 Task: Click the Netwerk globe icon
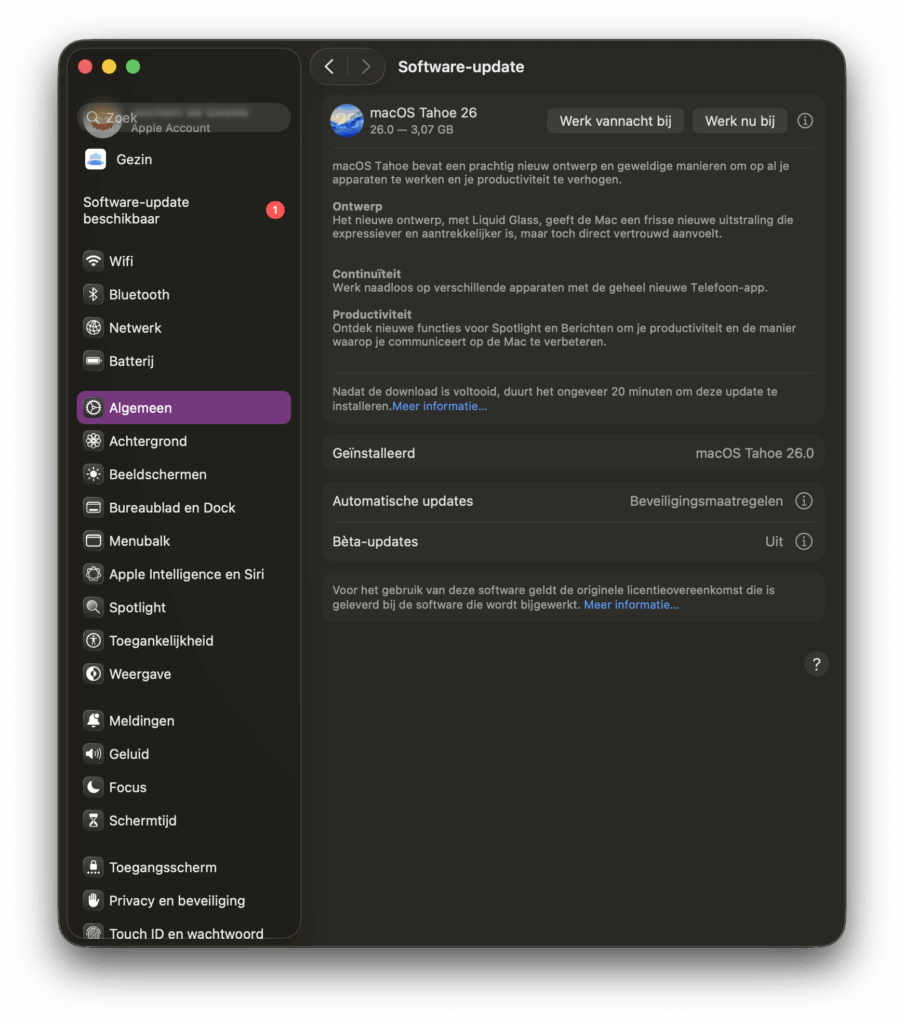pyautogui.click(x=93, y=327)
